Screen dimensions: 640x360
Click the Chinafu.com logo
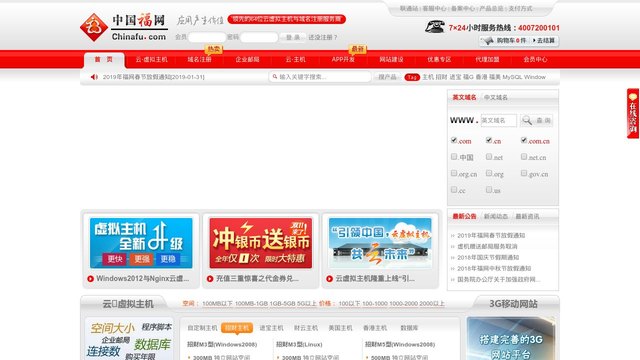coord(124,27)
